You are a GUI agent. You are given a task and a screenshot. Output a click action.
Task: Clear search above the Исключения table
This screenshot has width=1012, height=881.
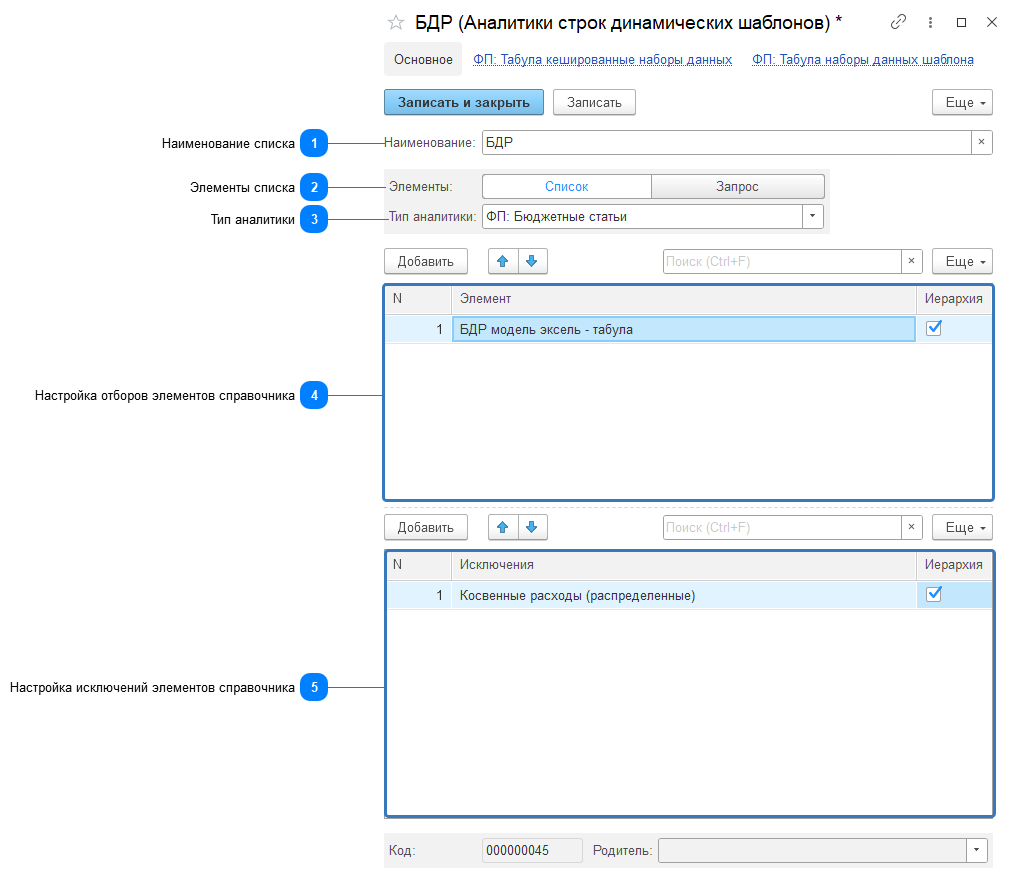911,527
